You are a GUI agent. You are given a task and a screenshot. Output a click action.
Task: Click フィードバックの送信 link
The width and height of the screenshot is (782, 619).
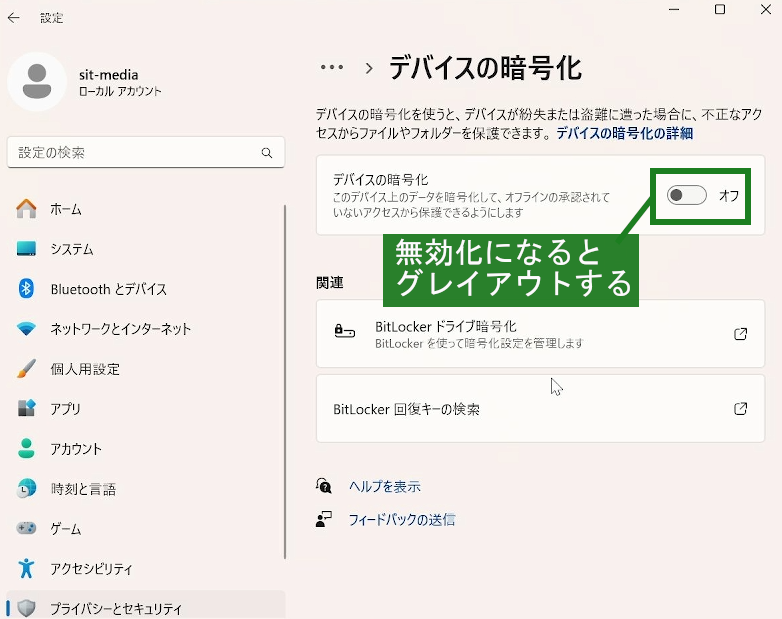click(401, 520)
